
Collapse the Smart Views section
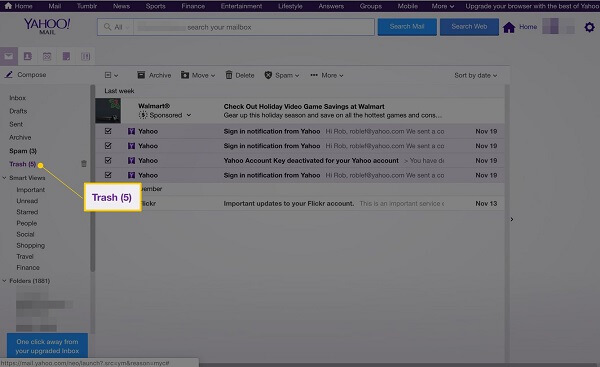coord(5,178)
